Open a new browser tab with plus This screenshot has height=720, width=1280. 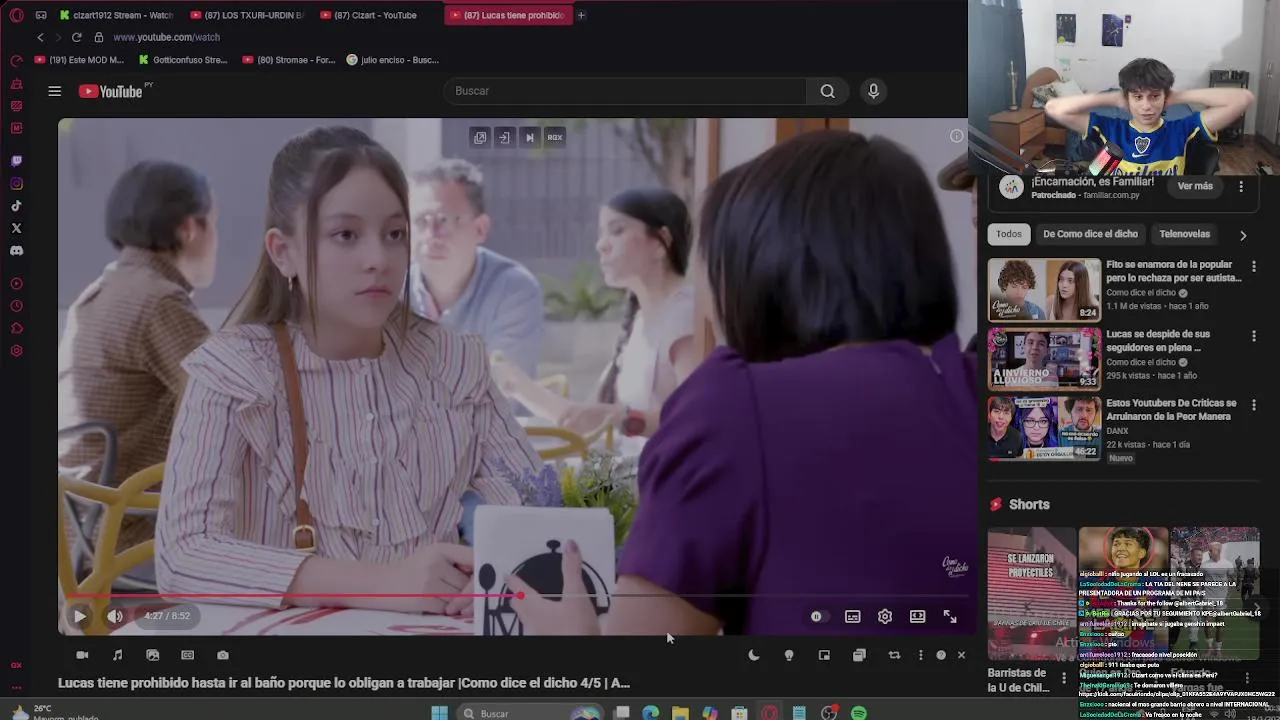point(581,15)
